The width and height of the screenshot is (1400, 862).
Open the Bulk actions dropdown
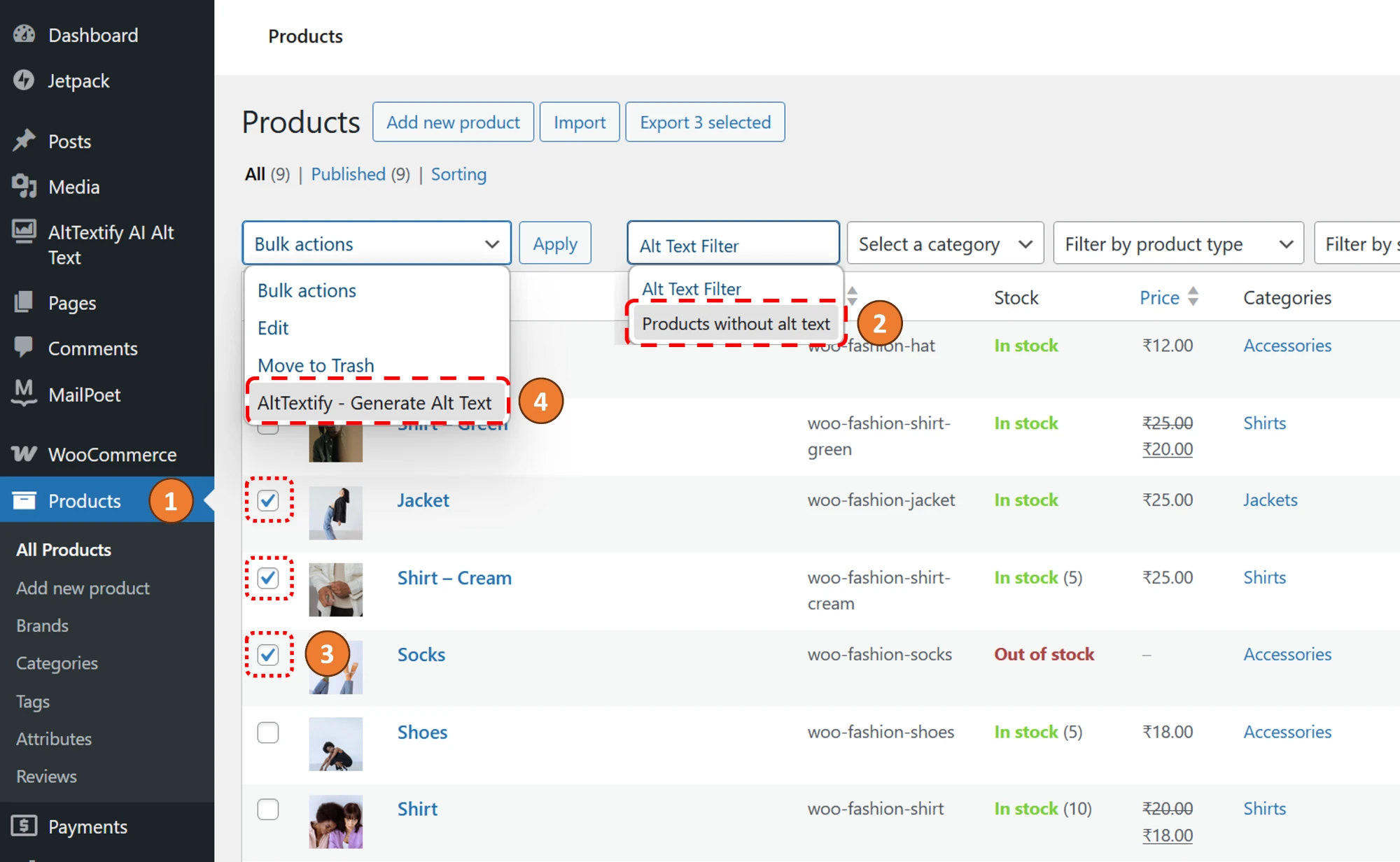tap(377, 243)
